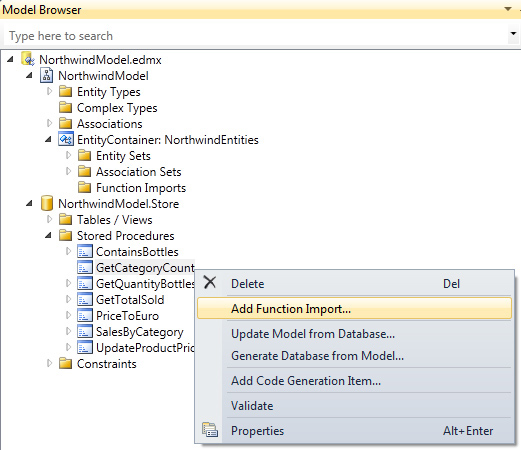Image resolution: width=521 pixels, height=450 pixels.
Task: Click the EntityContainer NorthwindEntities icon
Action: 66,139
